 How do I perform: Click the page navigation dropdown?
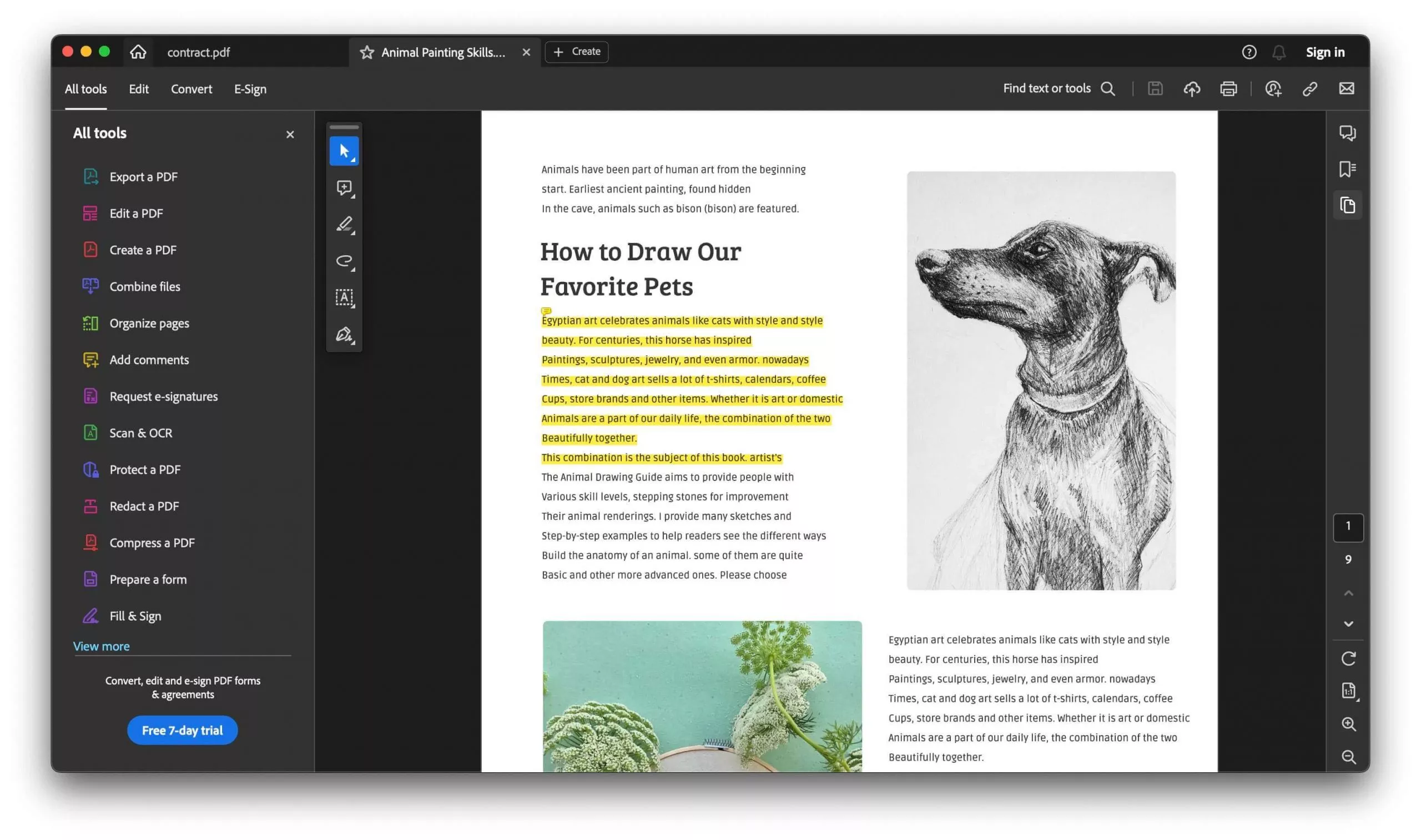1347,526
